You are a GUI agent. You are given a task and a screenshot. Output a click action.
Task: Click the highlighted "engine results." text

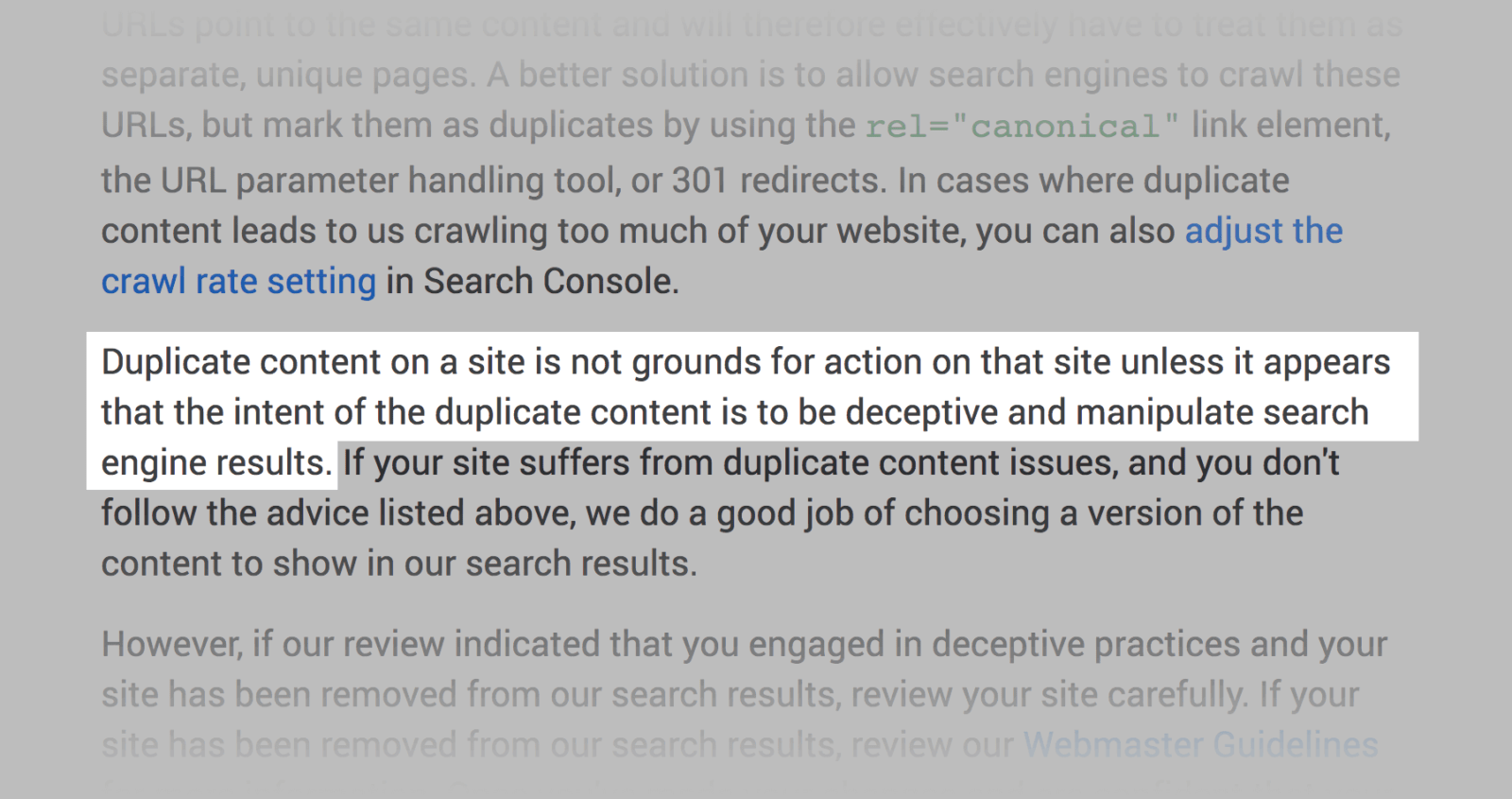[x=216, y=463]
